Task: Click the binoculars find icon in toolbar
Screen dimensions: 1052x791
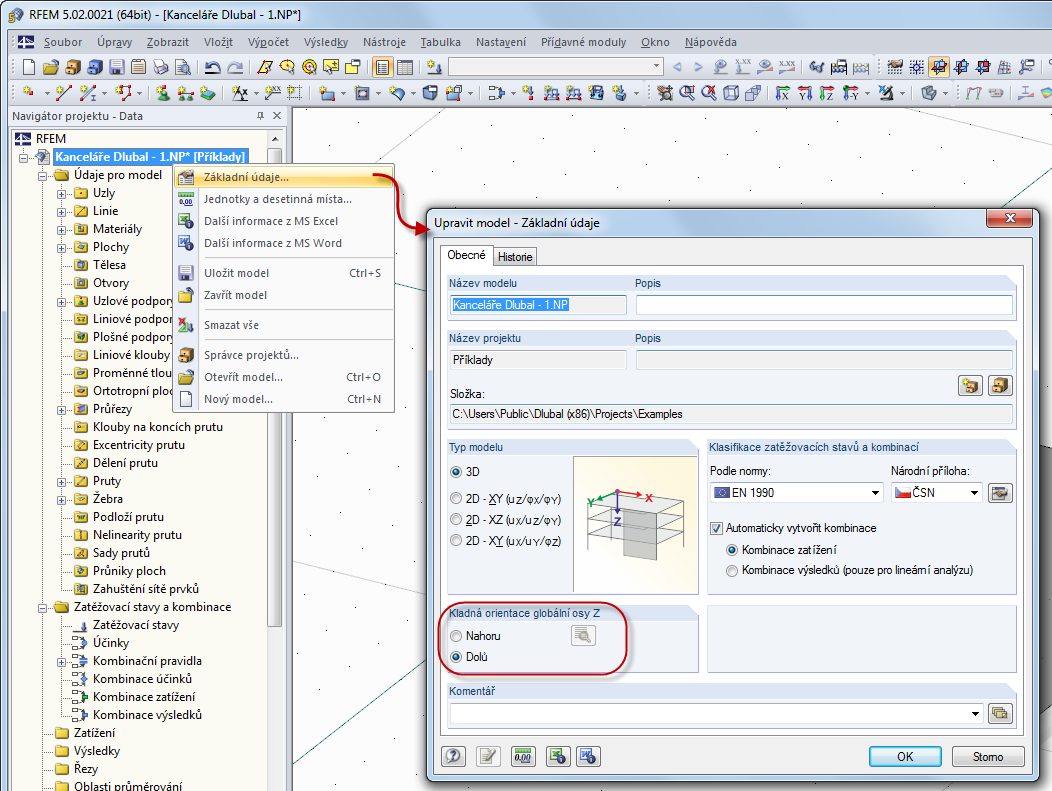Action: coord(817,67)
